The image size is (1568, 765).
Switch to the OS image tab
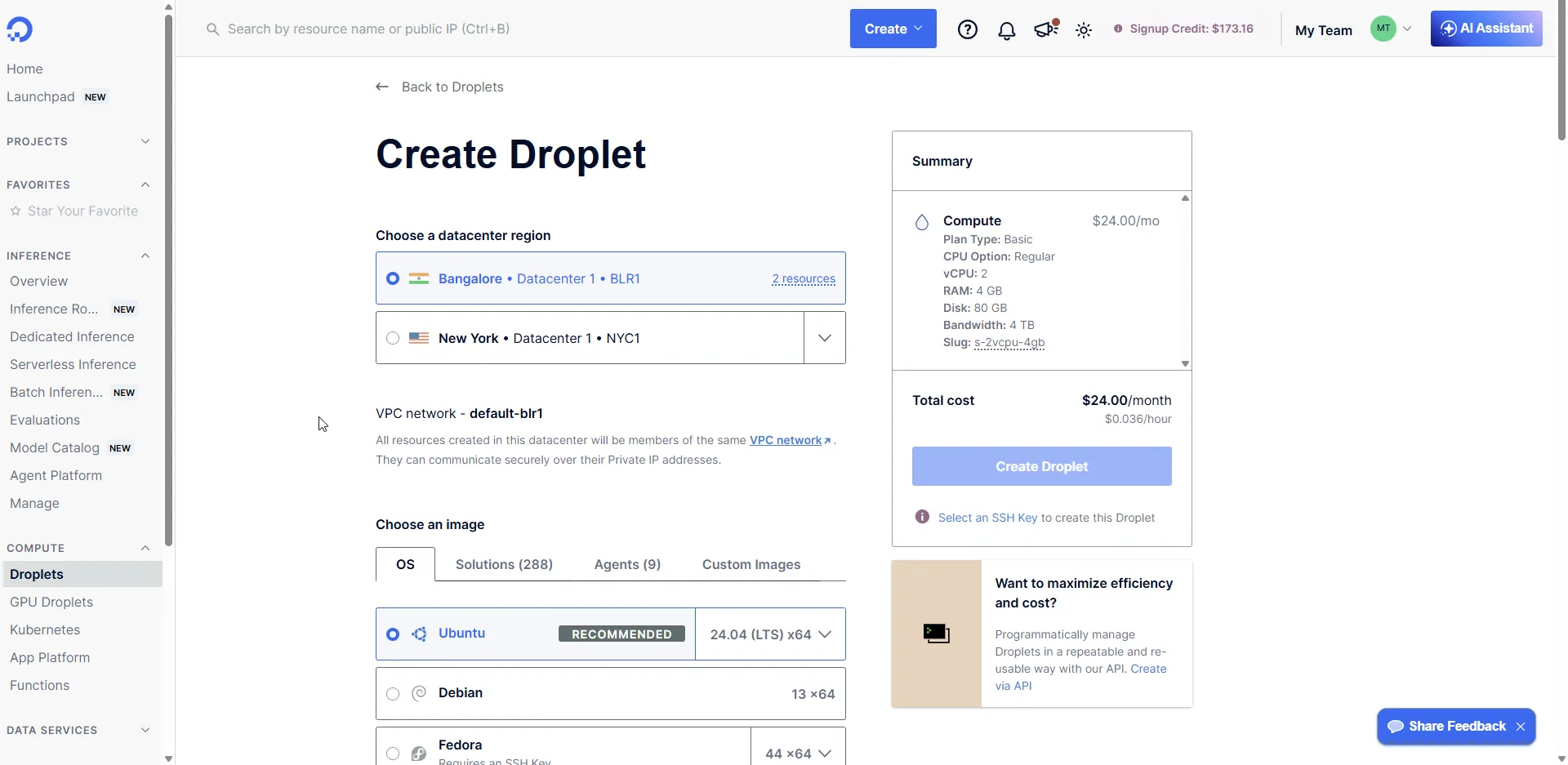click(x=405, y=564)
